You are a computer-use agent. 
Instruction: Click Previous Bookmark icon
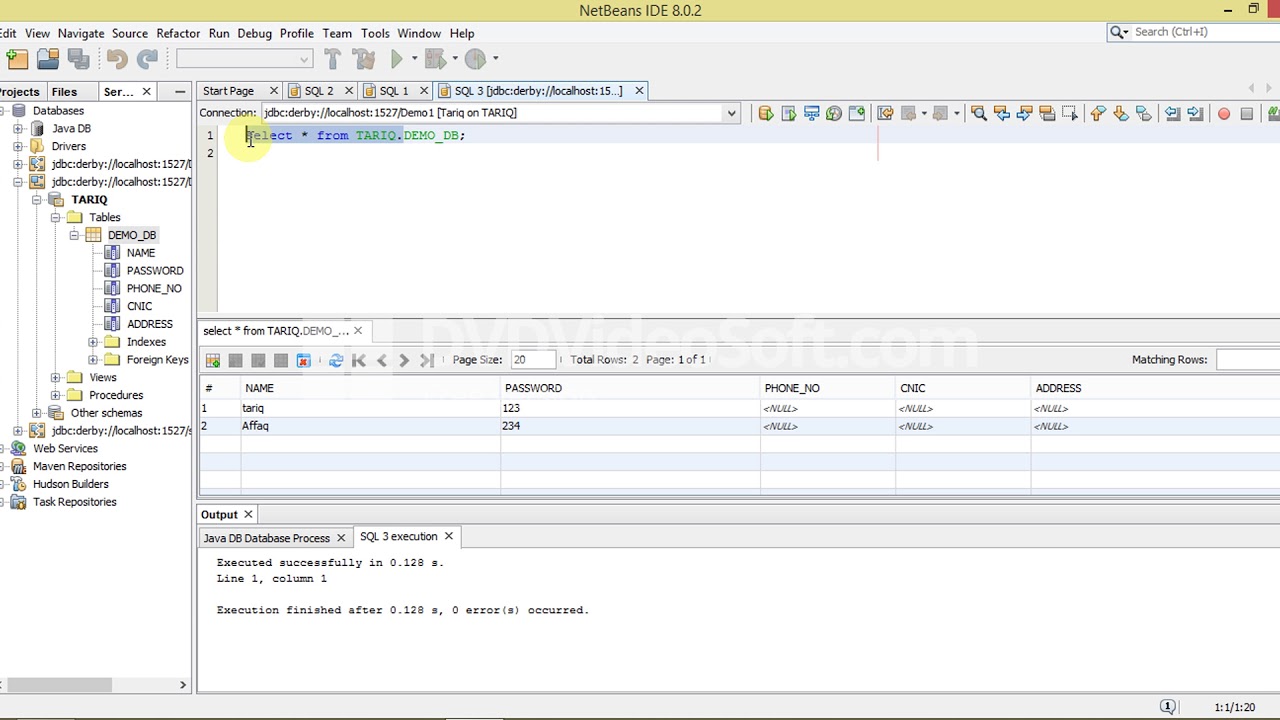tap(1098, 113)
